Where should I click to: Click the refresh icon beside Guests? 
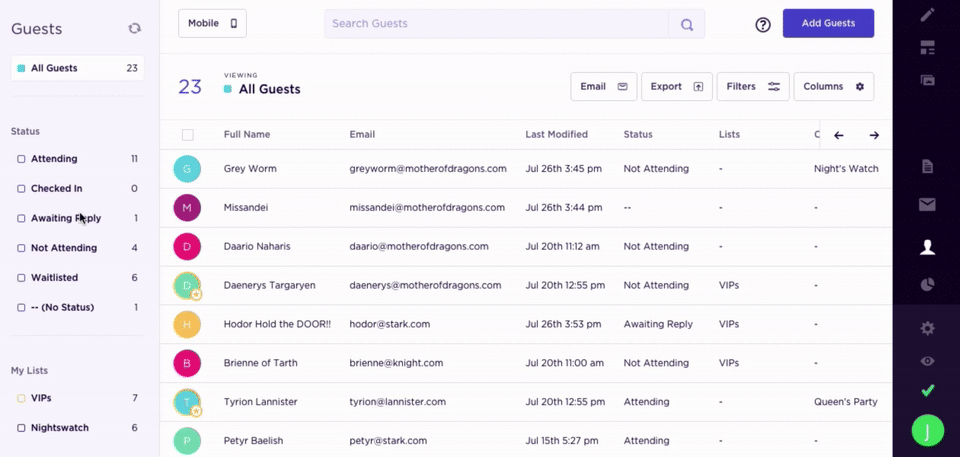[x=134, y=29]
